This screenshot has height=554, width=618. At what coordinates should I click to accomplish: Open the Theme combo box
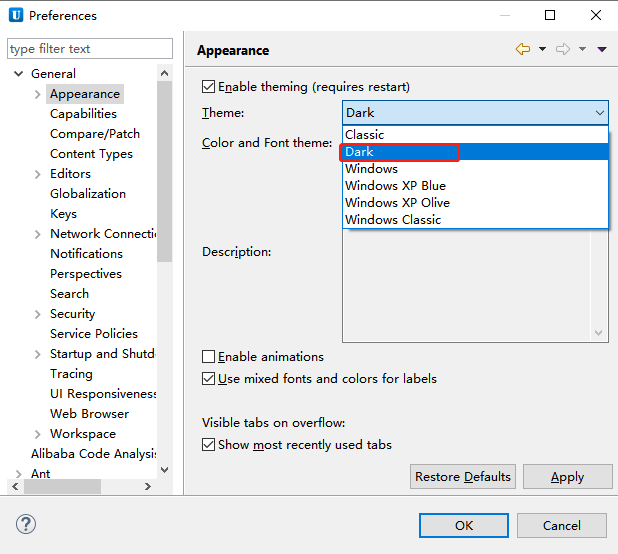click(x=475, y=113)
